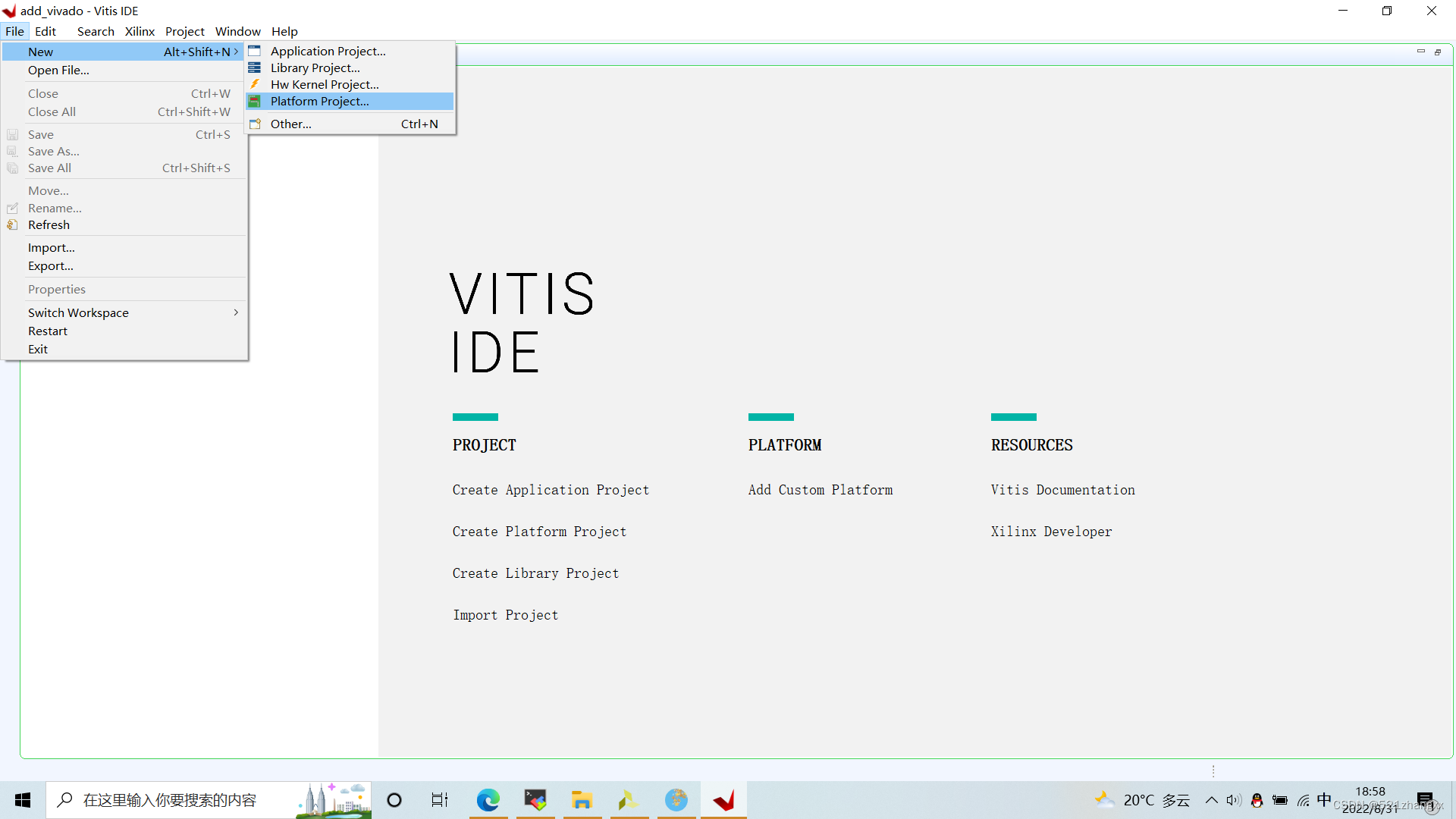Click the Windows search input box
This screenshot has height=819, width=1456.
190,800
